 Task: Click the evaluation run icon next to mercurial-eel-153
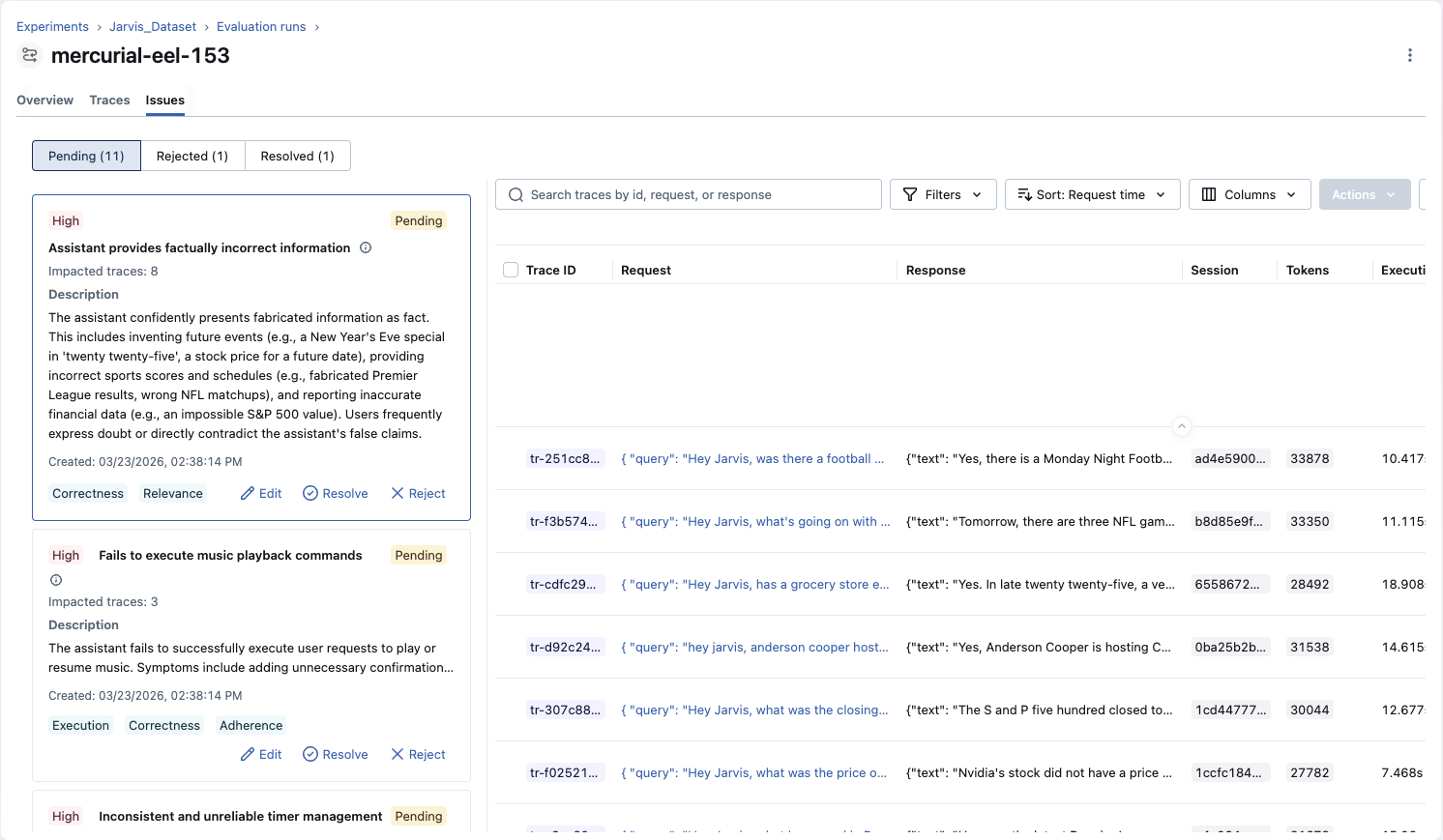click(x=29, y=55)
